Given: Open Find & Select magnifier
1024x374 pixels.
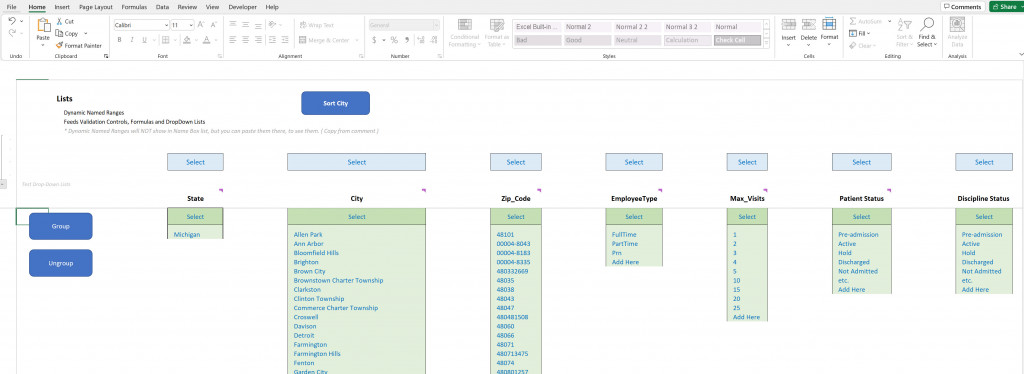Looking at the screenshot, I should pos(927,24).
